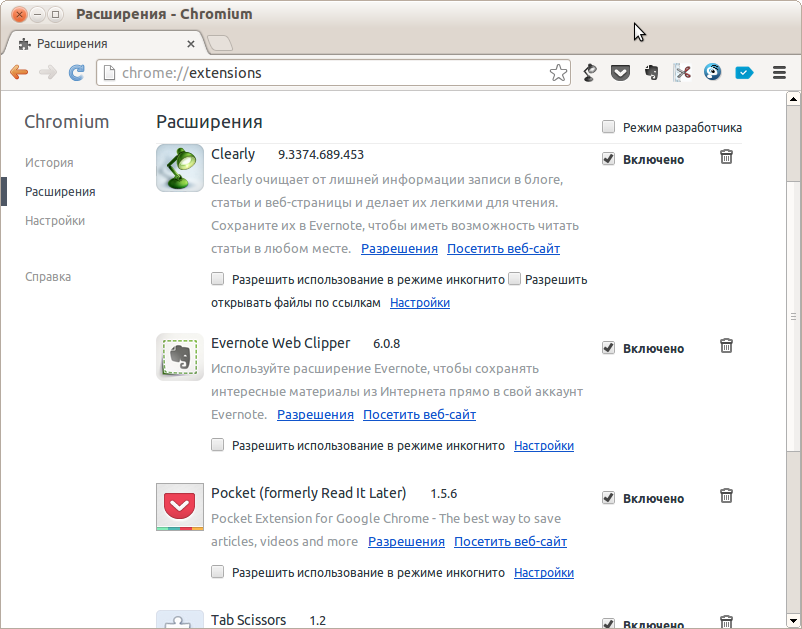Open the Tab Scissors toolbar extension

[682, 73]
